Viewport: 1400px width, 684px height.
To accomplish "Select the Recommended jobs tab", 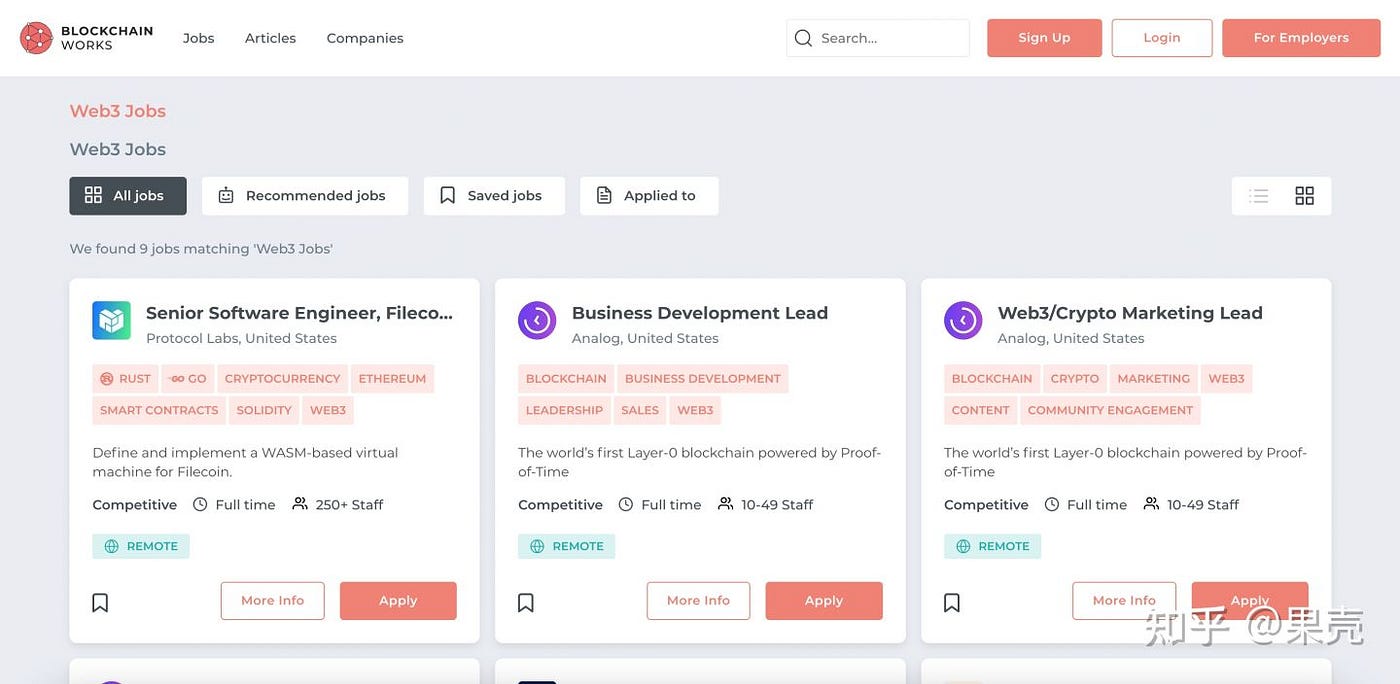I will [x=305, y=196].
